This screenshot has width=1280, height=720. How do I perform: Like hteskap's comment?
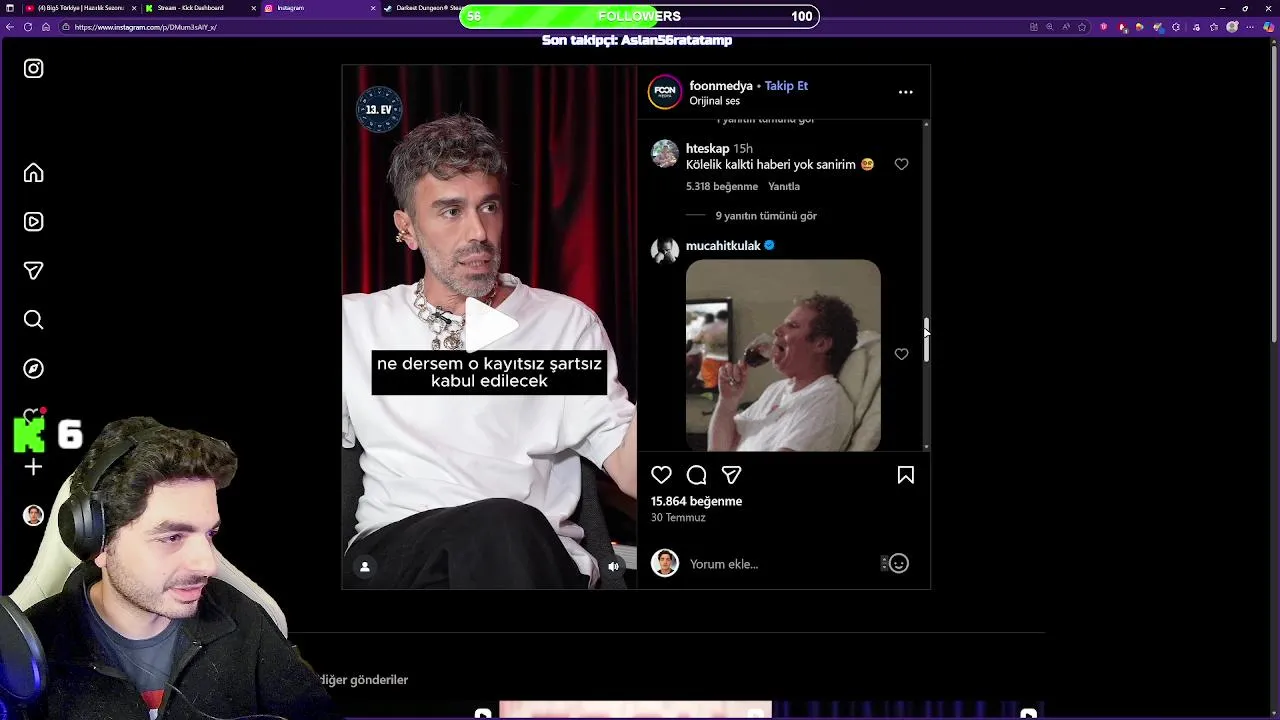[902, 164]
